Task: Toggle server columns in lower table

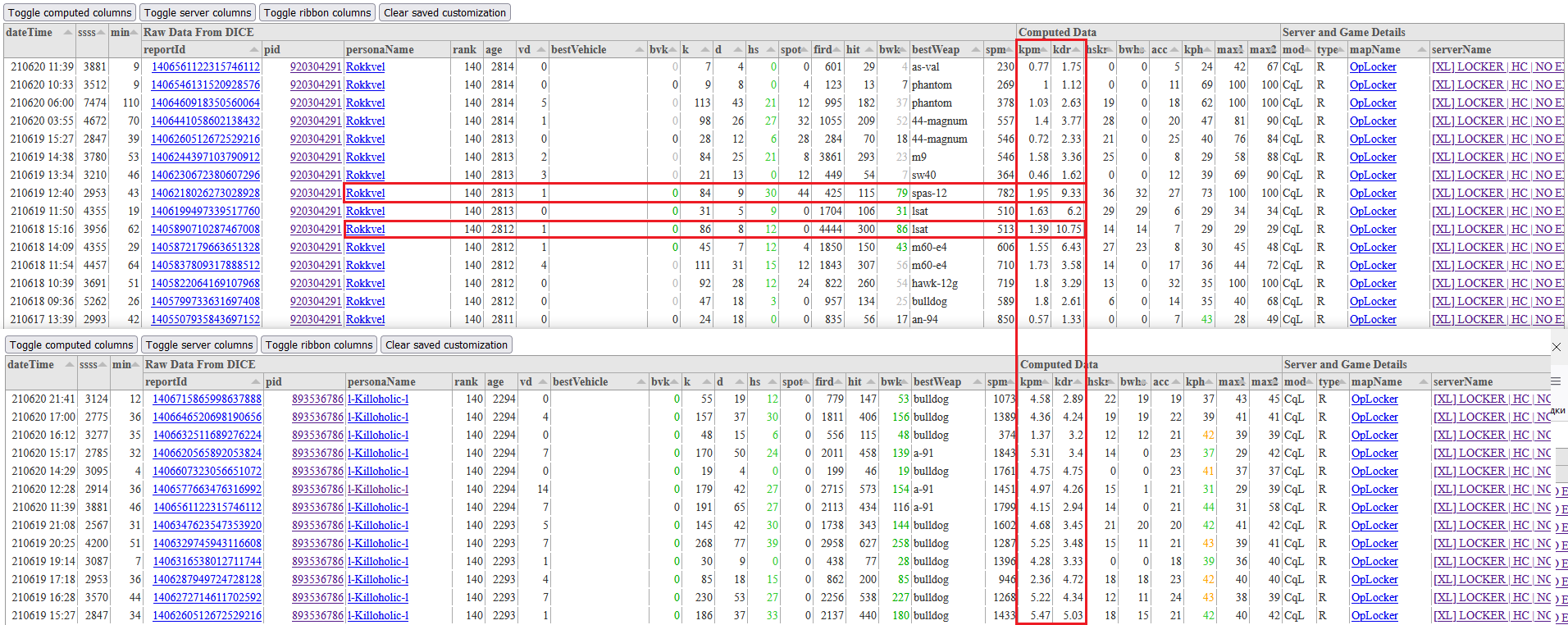Action: [199, 345]
